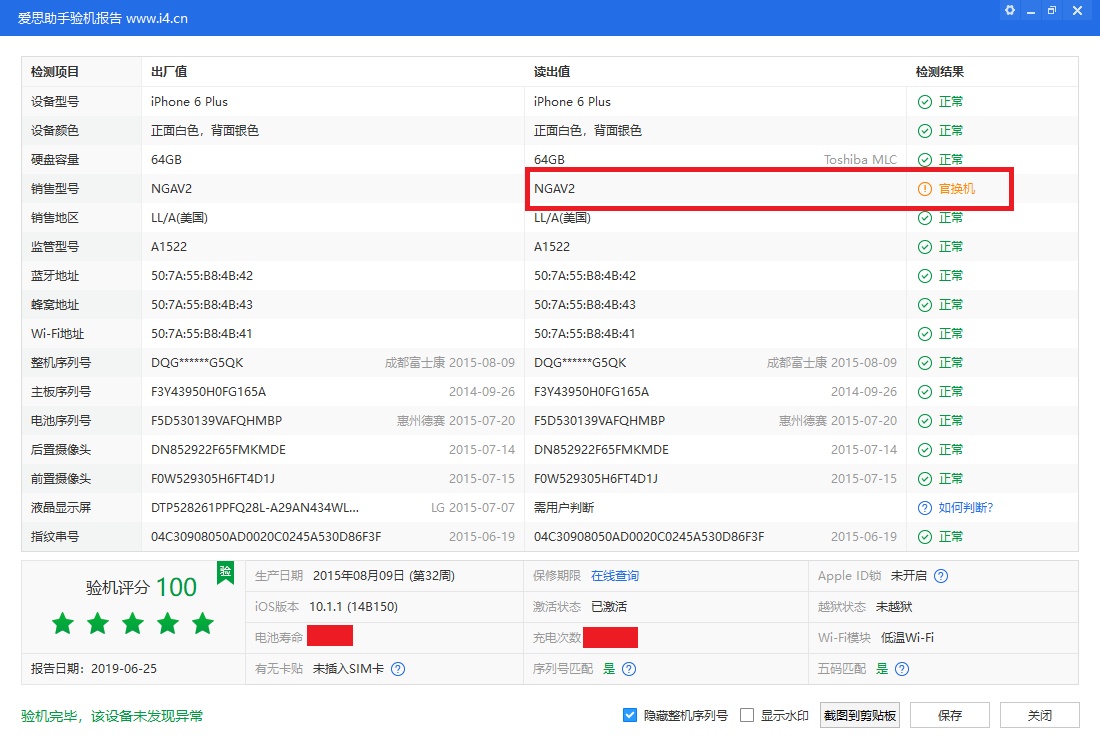Click the 需用户判断 read value
1100x749 pixels.
pyautogui.click(x=564, y=508)
